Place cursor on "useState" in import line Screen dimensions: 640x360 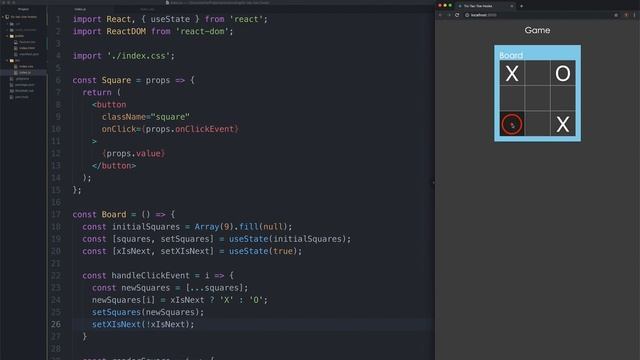[x=170, y=19]
